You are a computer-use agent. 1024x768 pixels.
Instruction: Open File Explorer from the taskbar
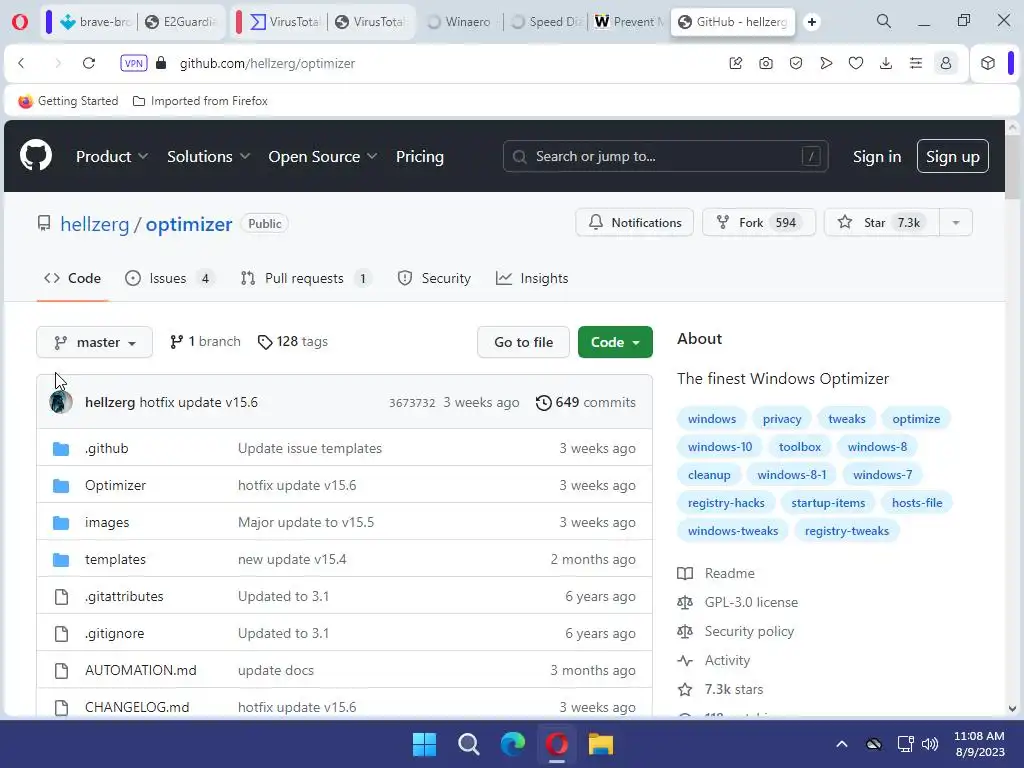600,744
